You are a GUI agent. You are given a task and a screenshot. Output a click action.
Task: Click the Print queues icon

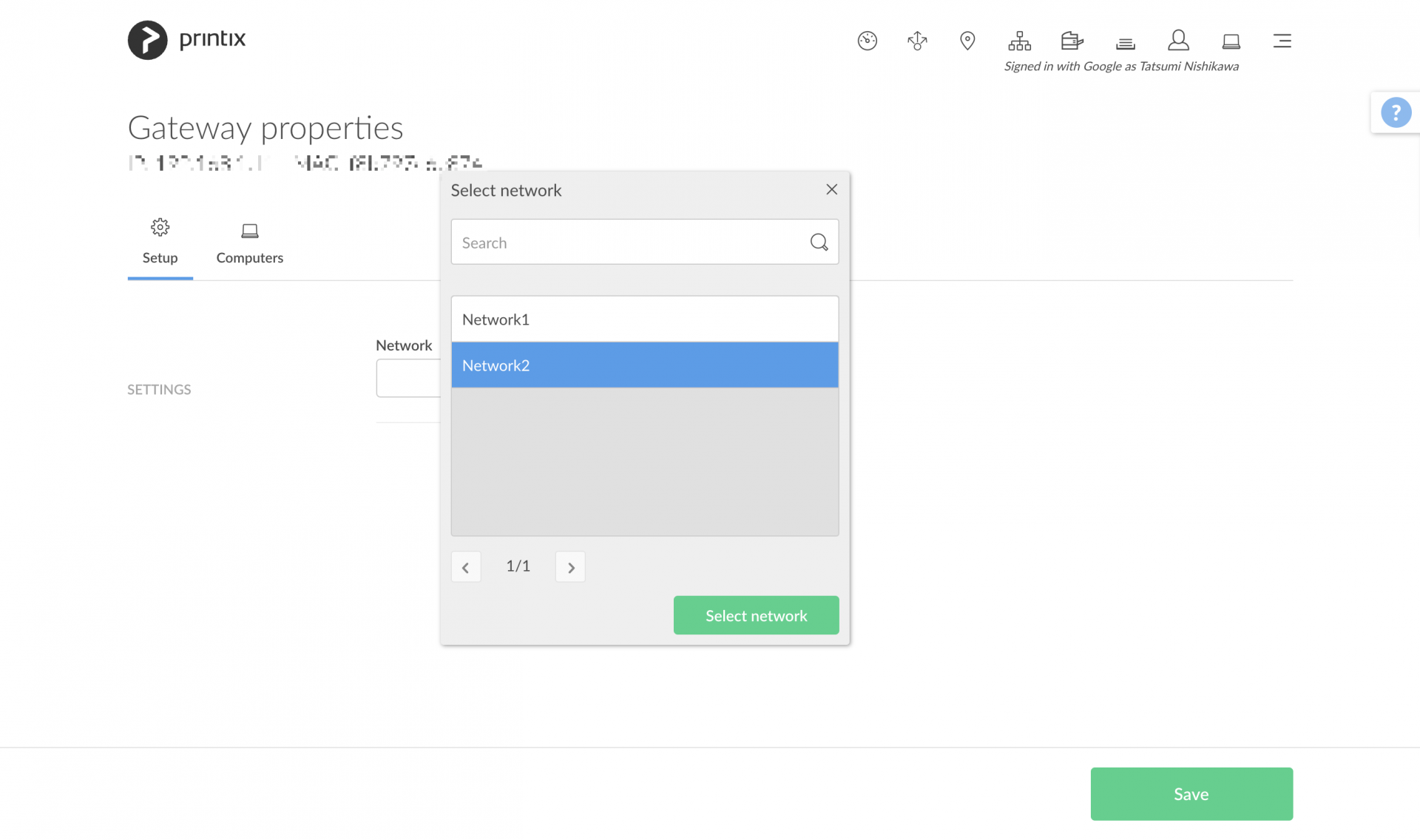tap(1125, 43)
